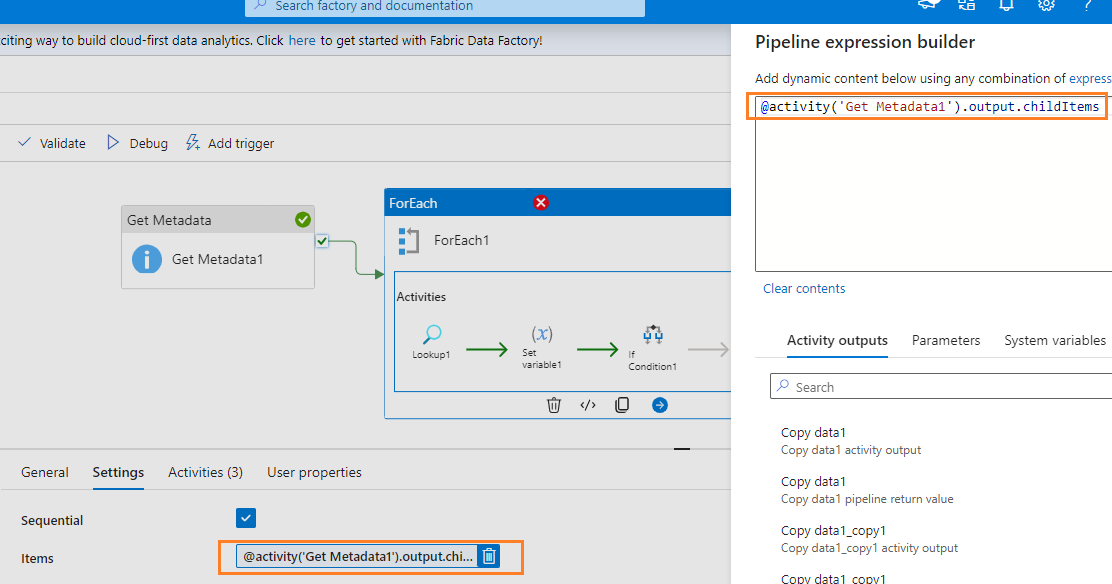Switch to the Parameters tab
The width and height of the screenshot is (1112, 584).
pyautogui.click(x=945, y=340)
